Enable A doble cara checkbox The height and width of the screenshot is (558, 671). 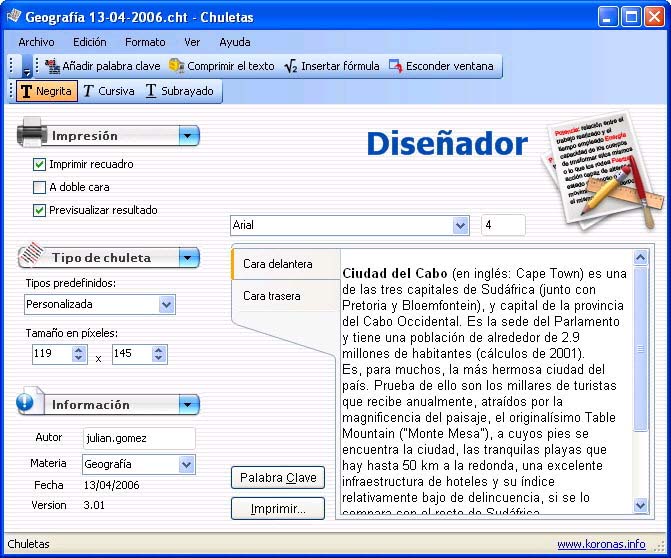pos(39,187)
